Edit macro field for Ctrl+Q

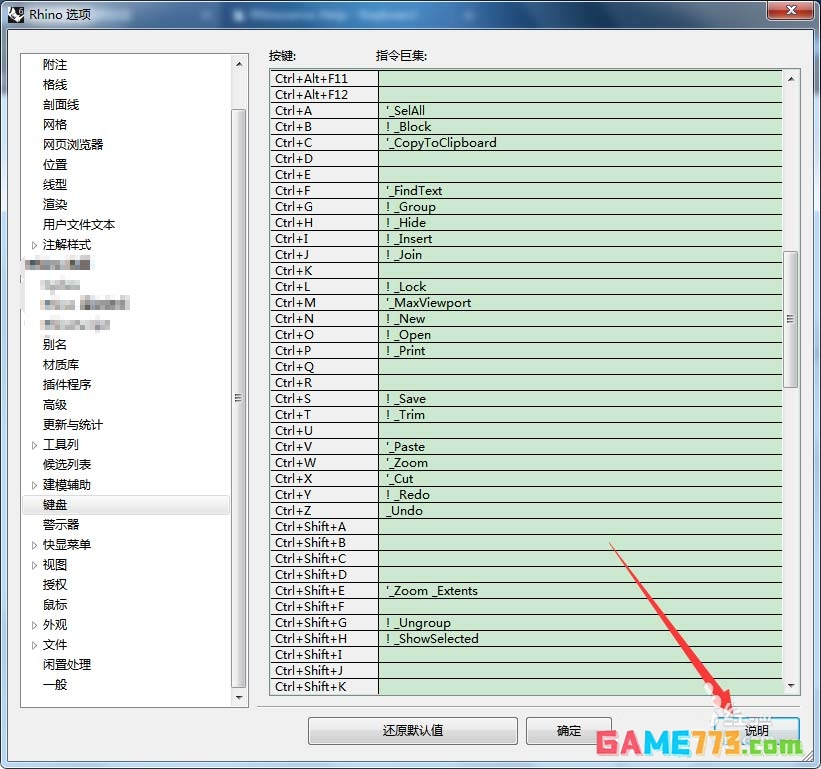[580, 367]
